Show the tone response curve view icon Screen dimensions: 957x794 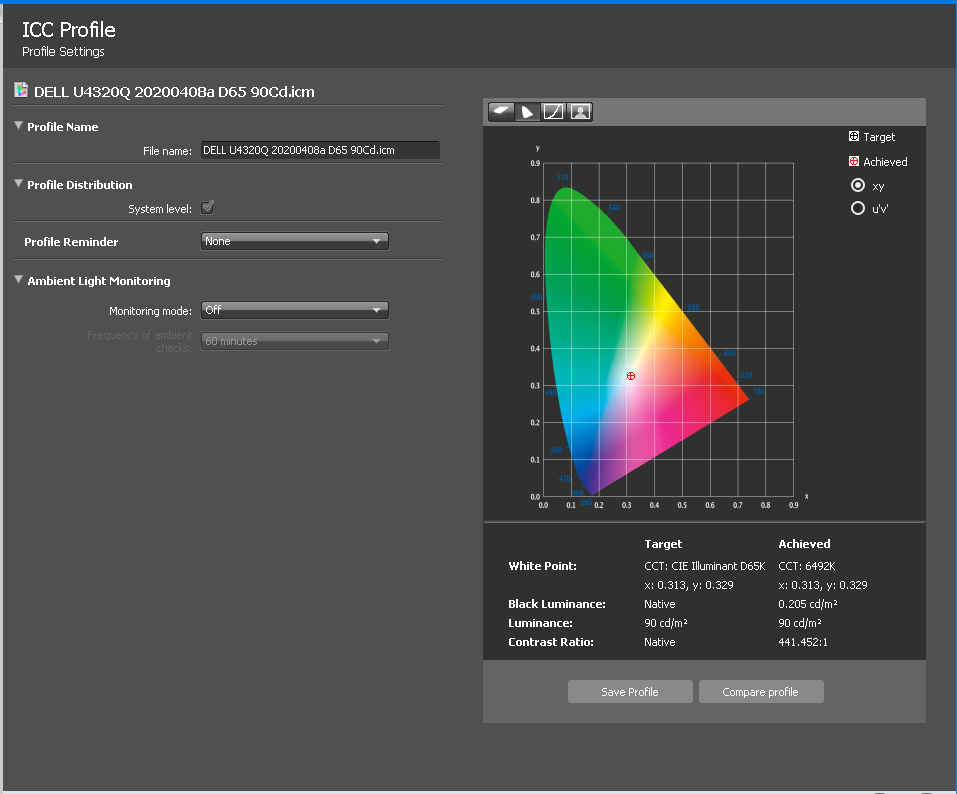554,112
